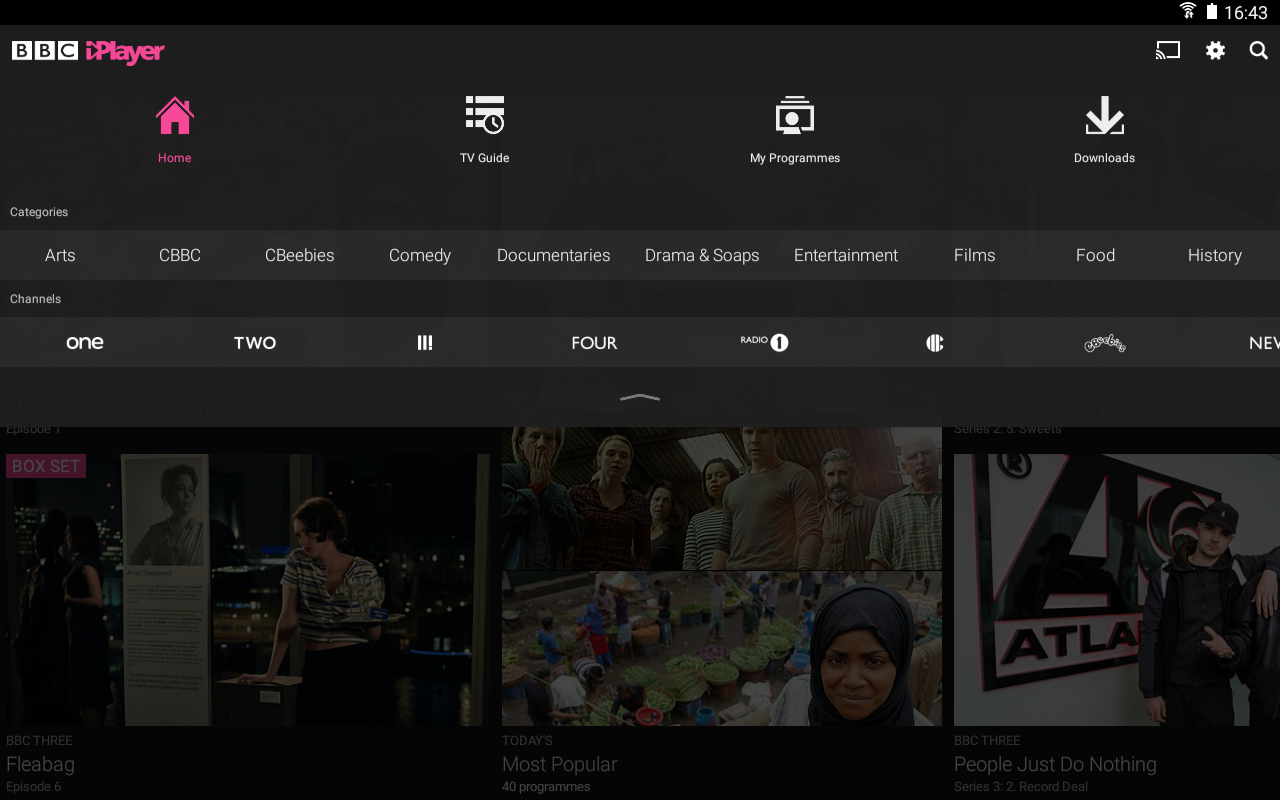Open the My Programmes icon
1280x800 pixels.
(x=795, y=116)
